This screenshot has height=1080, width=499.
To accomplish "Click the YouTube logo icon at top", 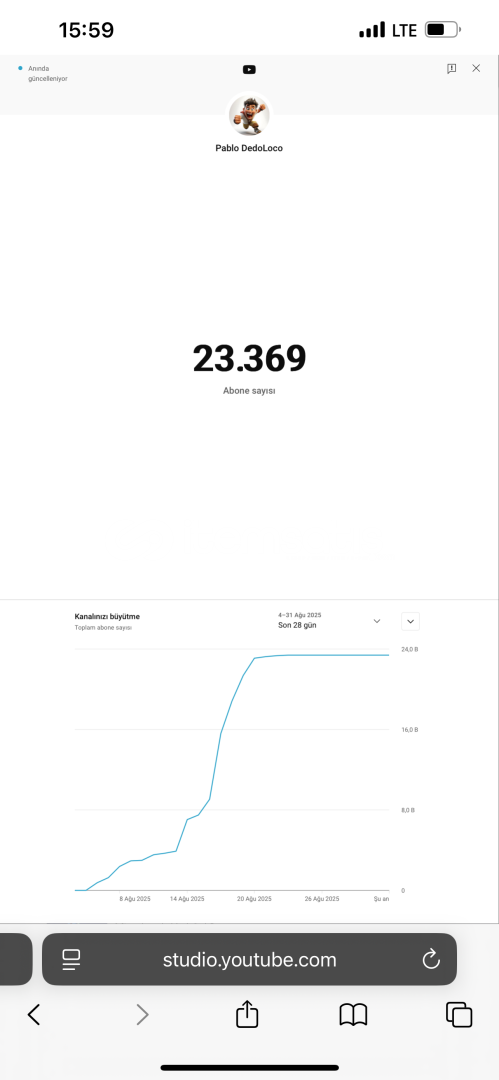I will pos(249,70).
